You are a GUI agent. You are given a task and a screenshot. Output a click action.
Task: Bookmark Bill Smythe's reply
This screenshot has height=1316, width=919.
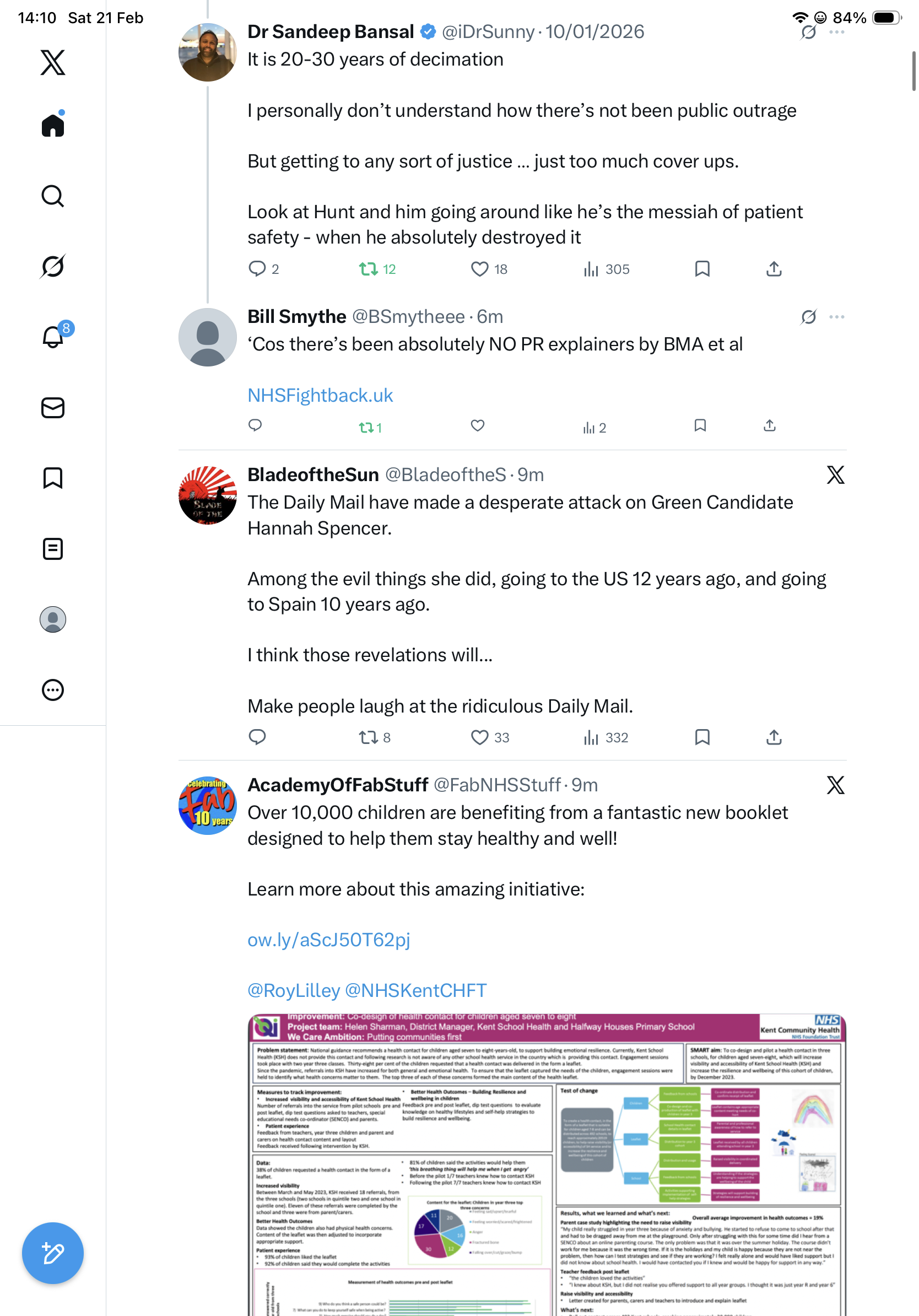[x=700, y=425]
